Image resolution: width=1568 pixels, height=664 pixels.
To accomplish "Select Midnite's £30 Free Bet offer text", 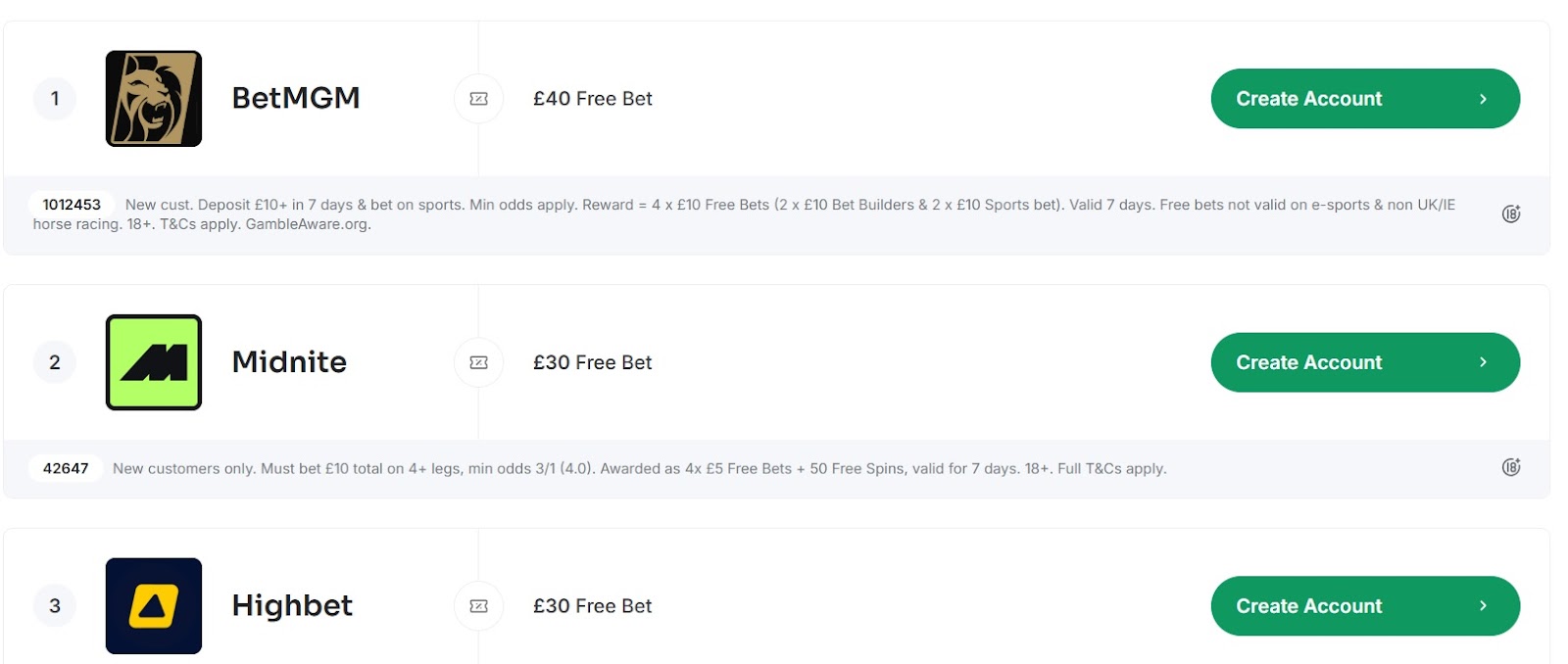I will point(592,362).
